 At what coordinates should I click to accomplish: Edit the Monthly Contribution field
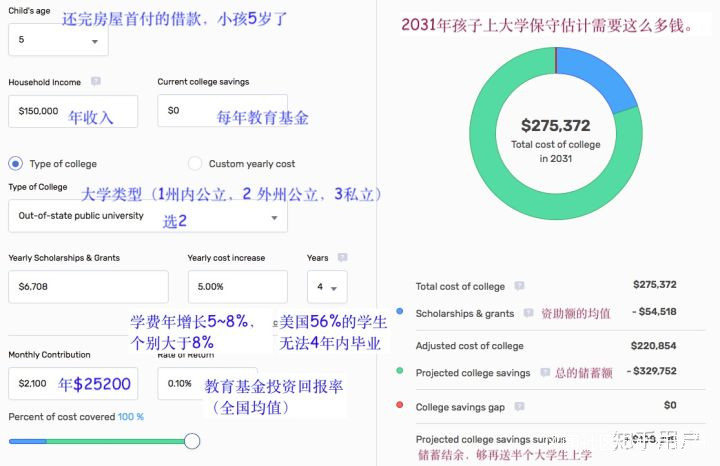click(x=73, y=383)
